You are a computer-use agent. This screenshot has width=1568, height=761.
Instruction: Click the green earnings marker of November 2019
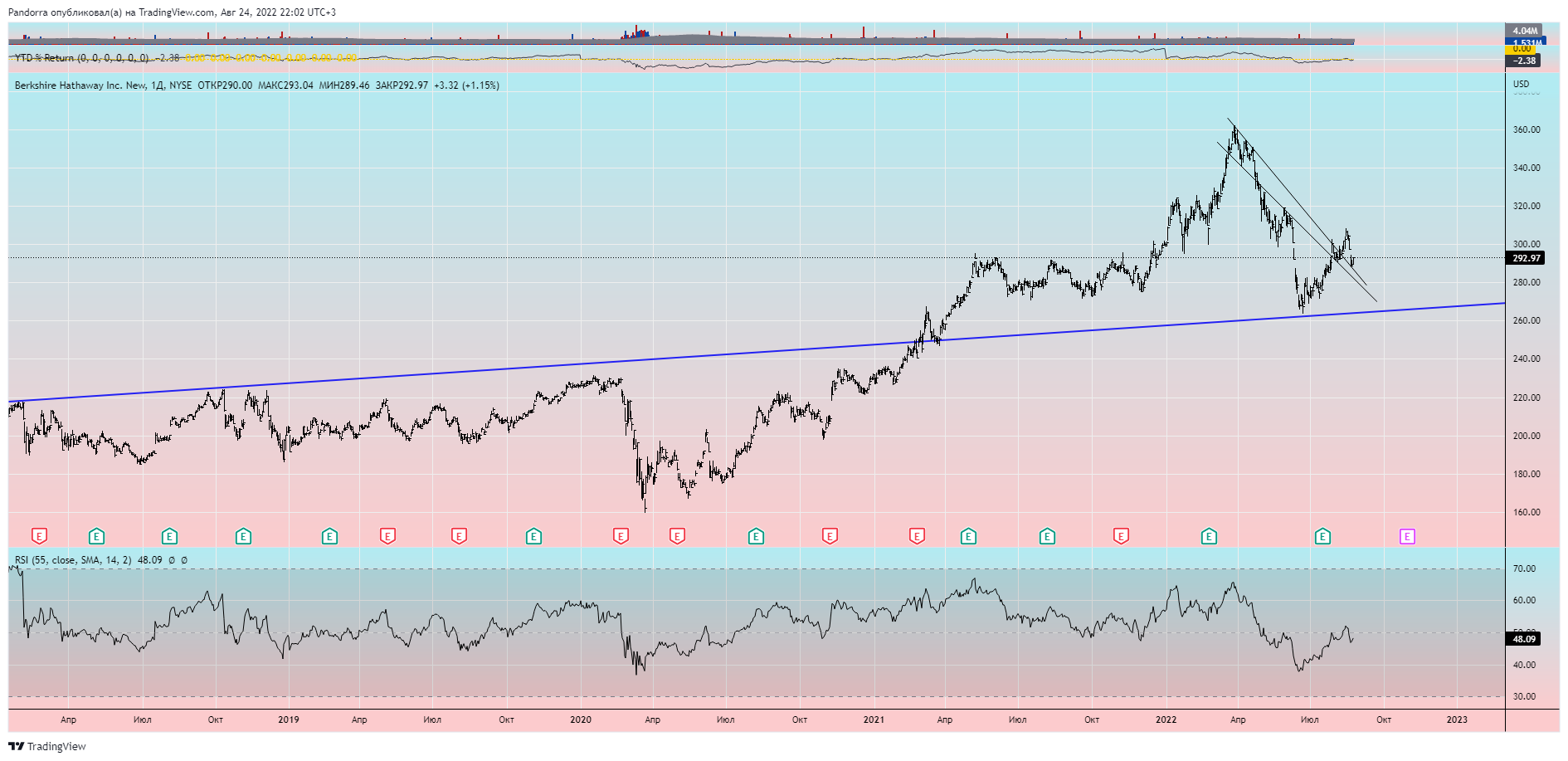coord(533,536)
